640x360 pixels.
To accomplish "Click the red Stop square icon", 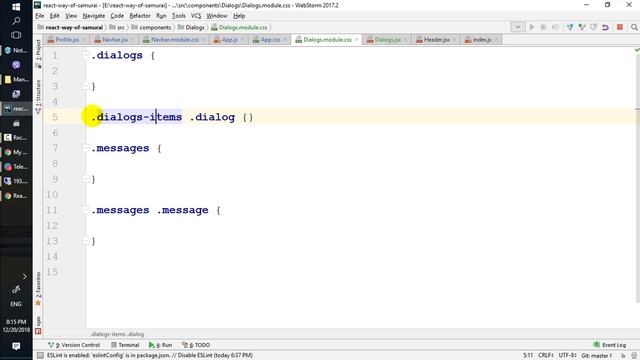I will [x=620, y=27].
